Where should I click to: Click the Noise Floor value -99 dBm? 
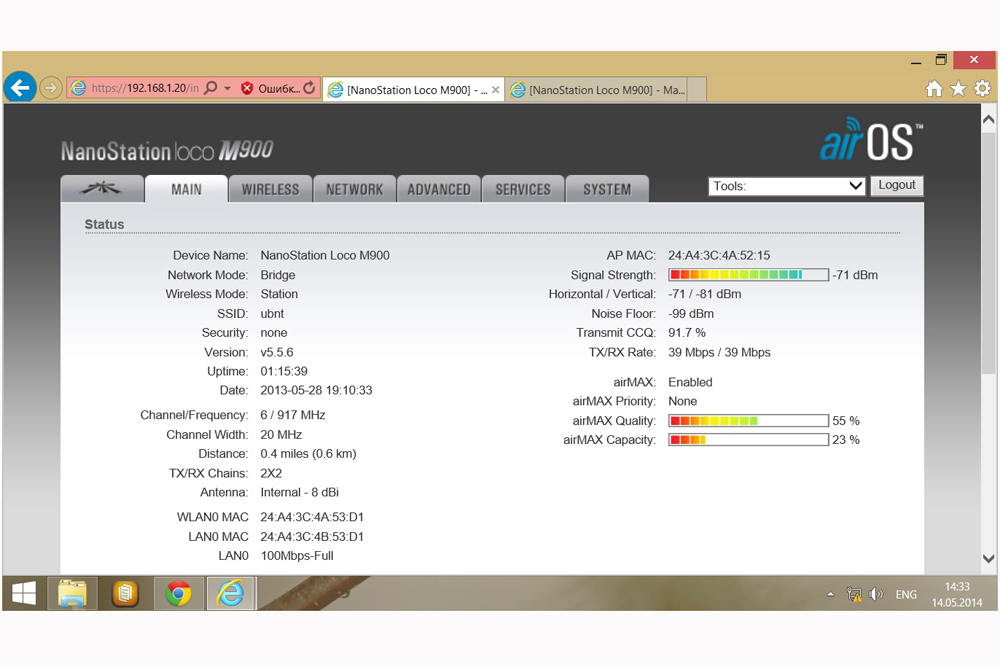point(691,314)
